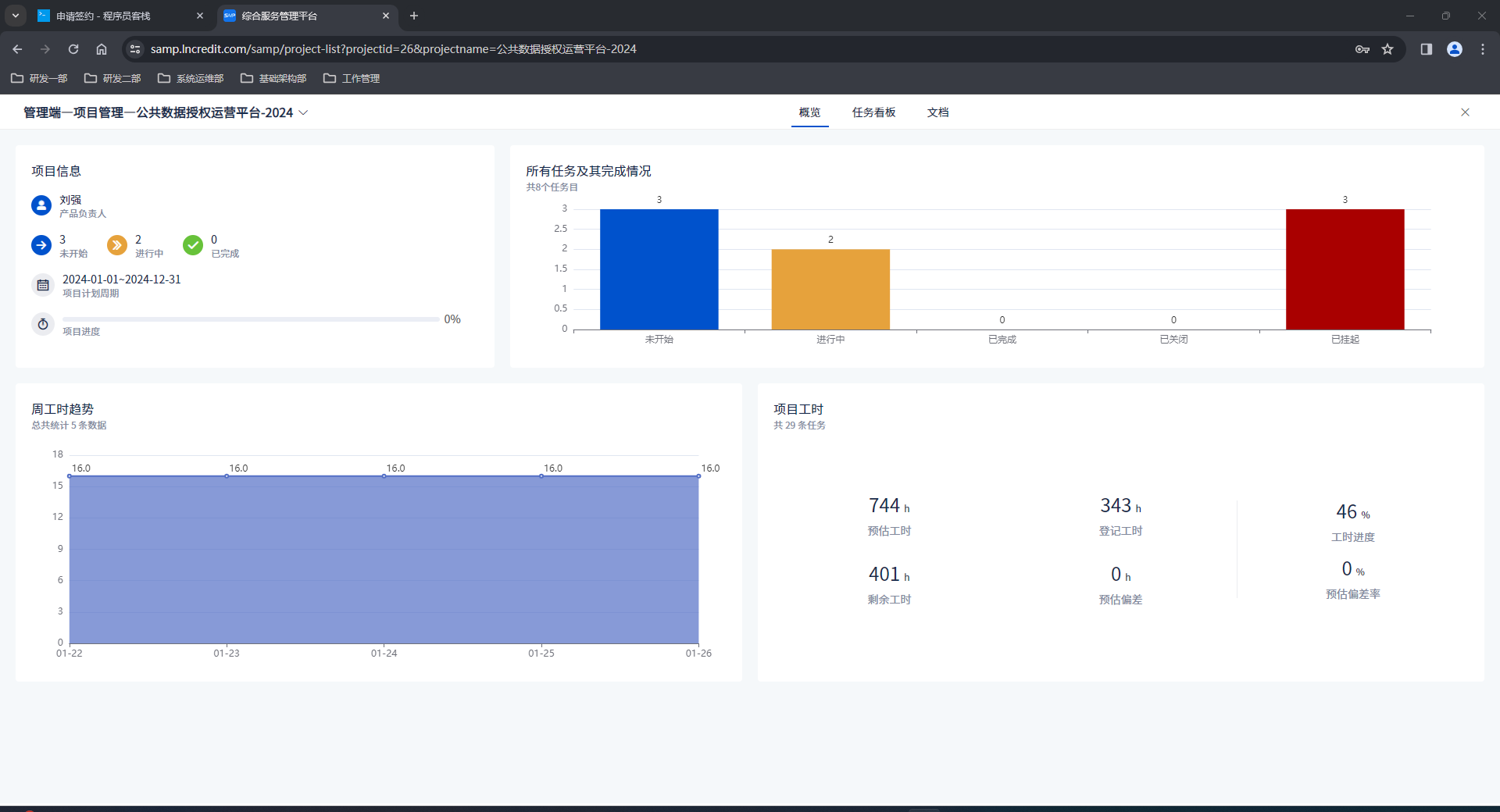The image size is (1500, 812).
Task: Click the 项目进度 progress bar
Action: (251, 319)
